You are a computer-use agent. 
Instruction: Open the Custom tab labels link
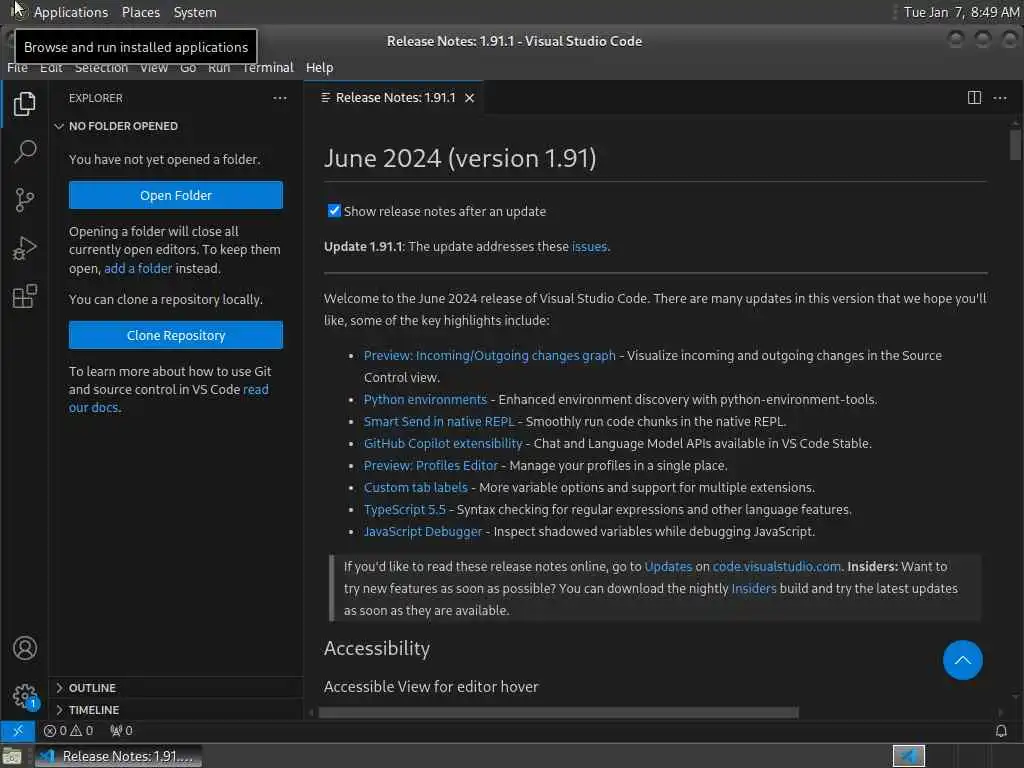(415, 488)
